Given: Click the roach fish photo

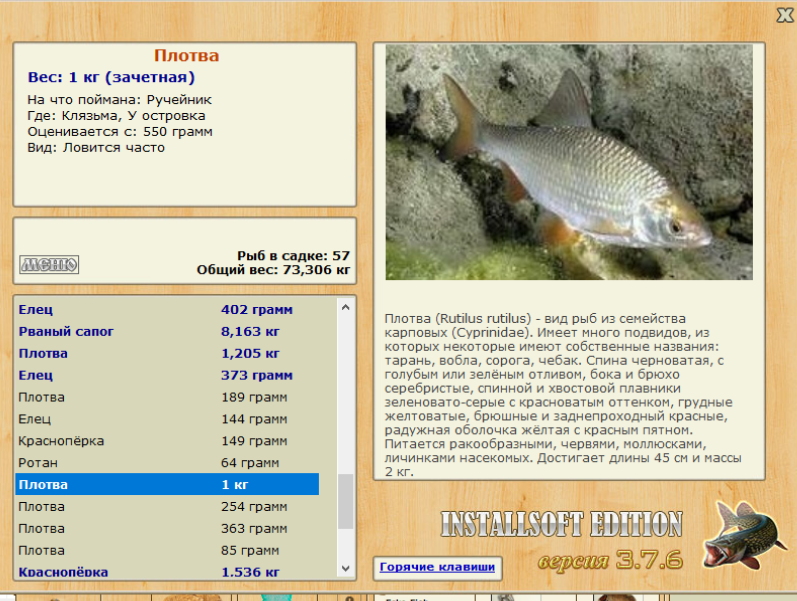Looking at the screenshot, I should point(569,162).
